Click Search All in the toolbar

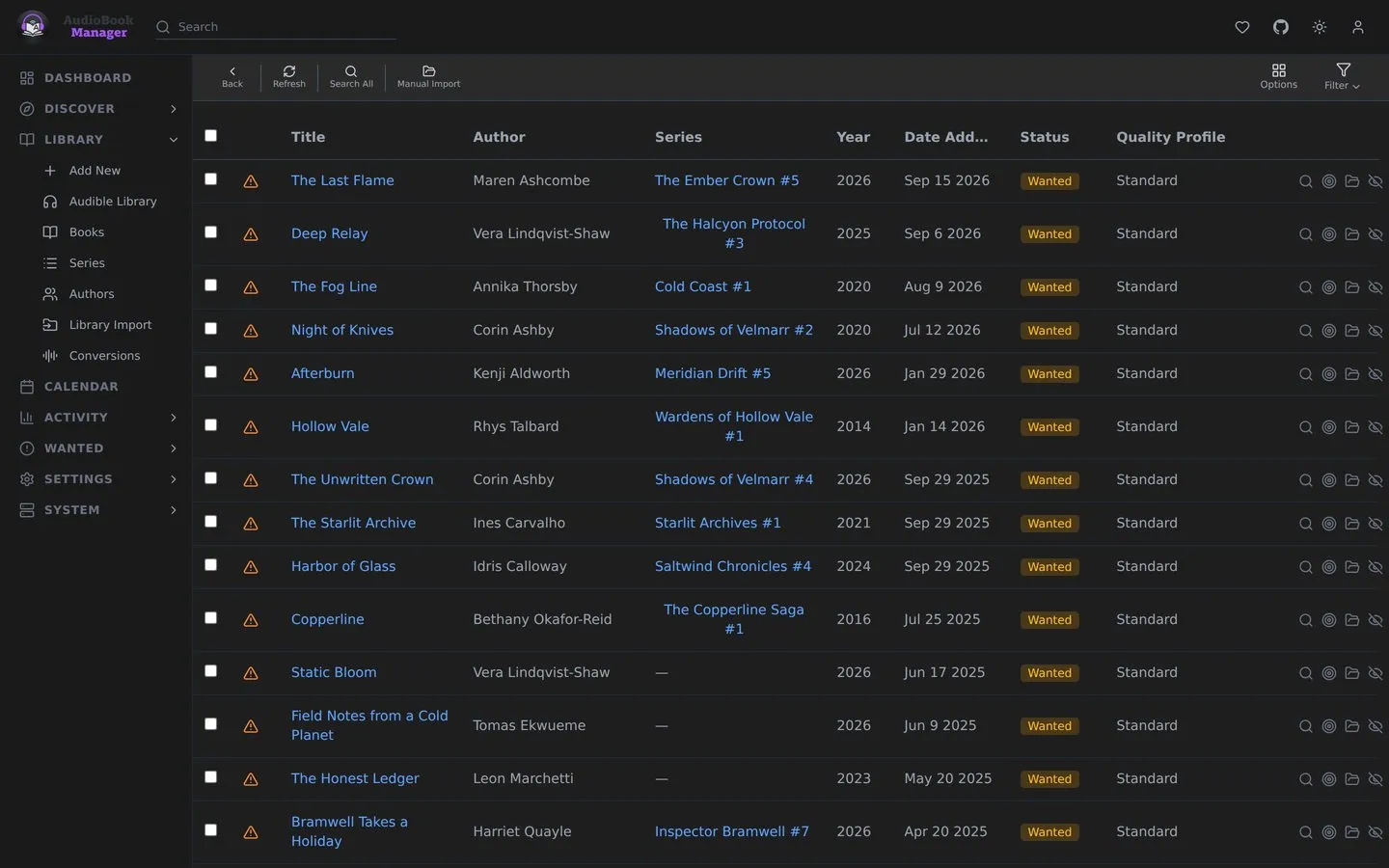tap(351, 77)
